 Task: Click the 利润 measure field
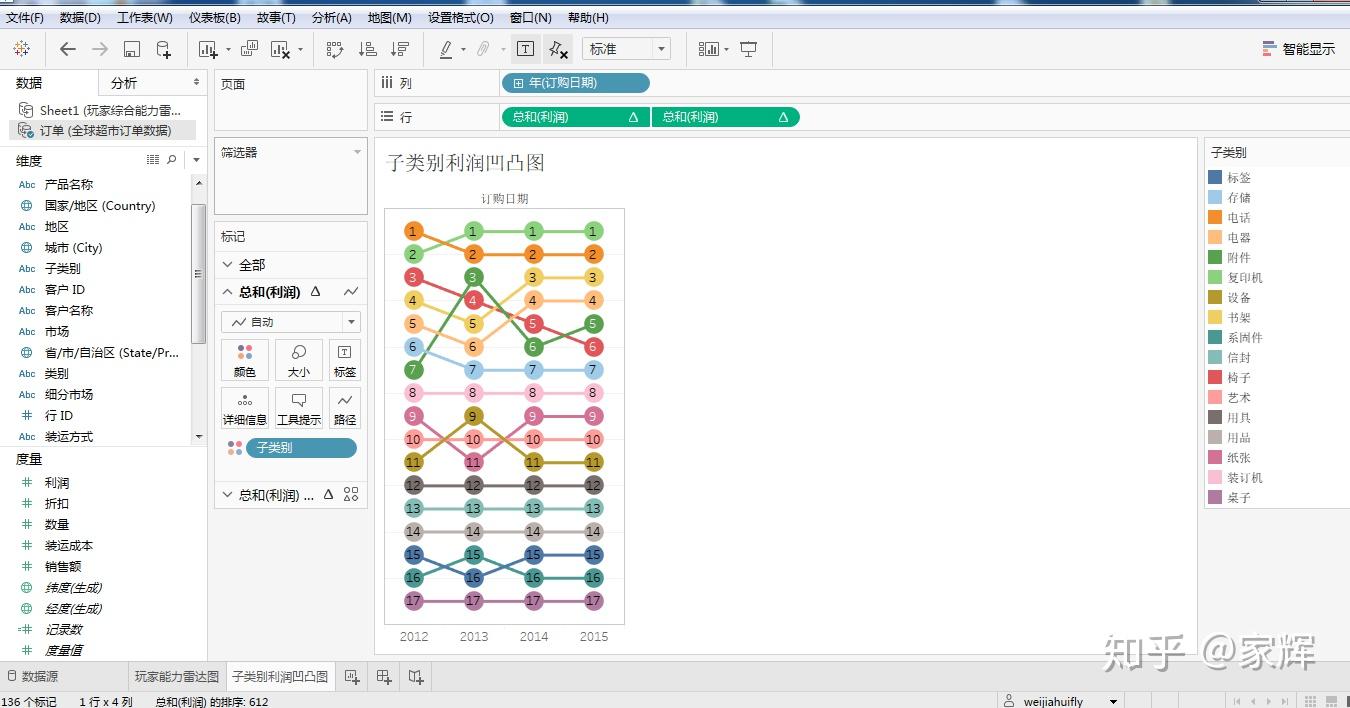click(x=57, y=483)
